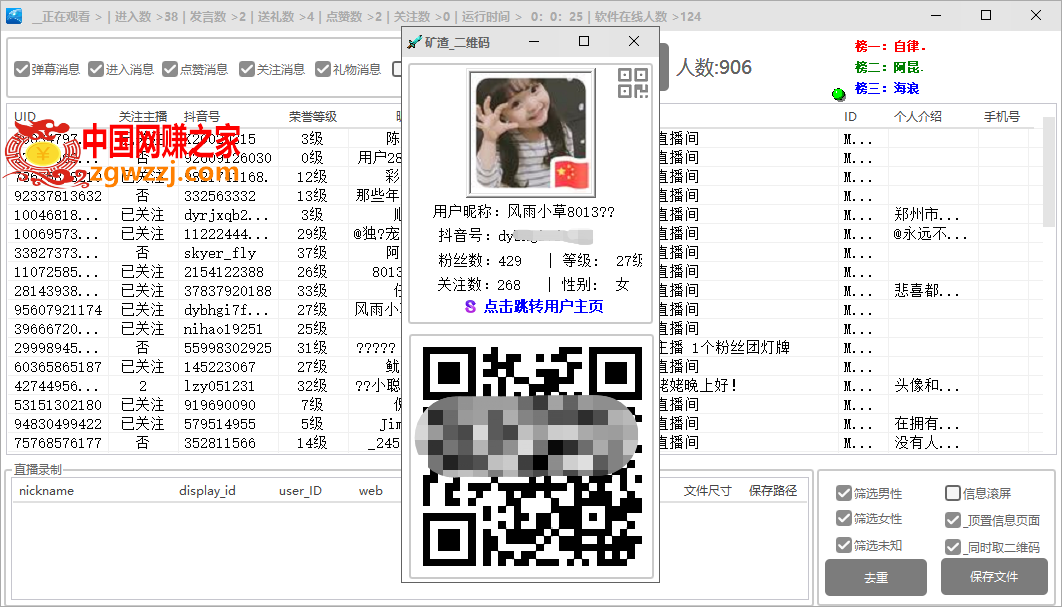The image size is (1062, 607).
Task: Click the purple S icon beside homepage link
Action: (x=470, y=306)
